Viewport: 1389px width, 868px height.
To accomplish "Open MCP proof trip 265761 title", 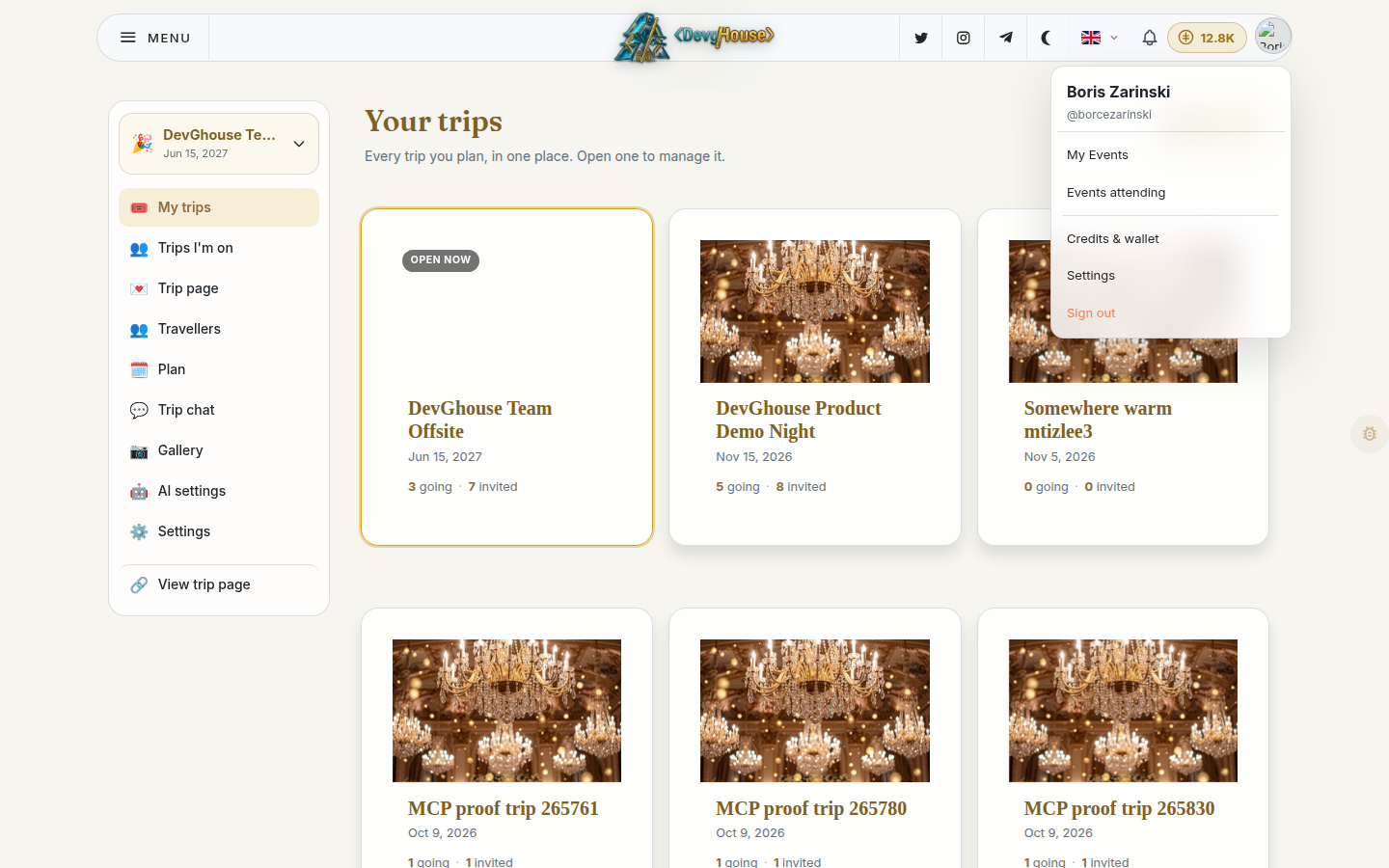I will click(504, 808).
